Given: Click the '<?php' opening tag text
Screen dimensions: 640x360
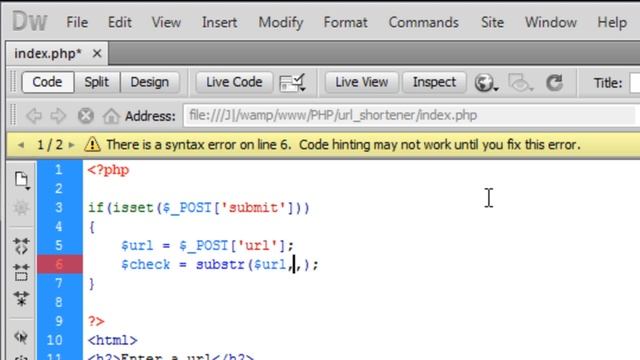Looking at the screenshot, I should click(109, 170).
